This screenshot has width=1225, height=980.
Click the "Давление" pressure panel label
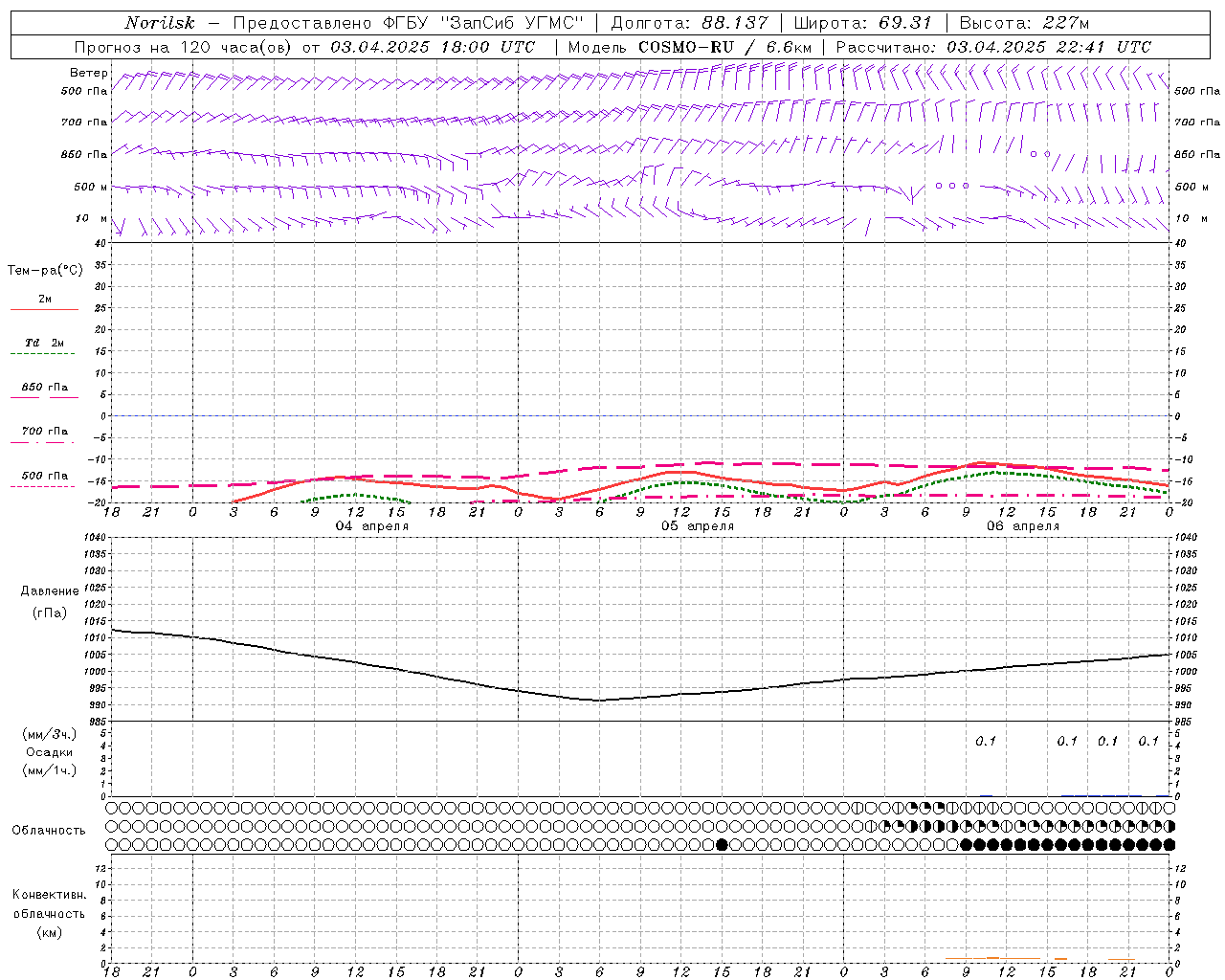[x=50, y=591]
